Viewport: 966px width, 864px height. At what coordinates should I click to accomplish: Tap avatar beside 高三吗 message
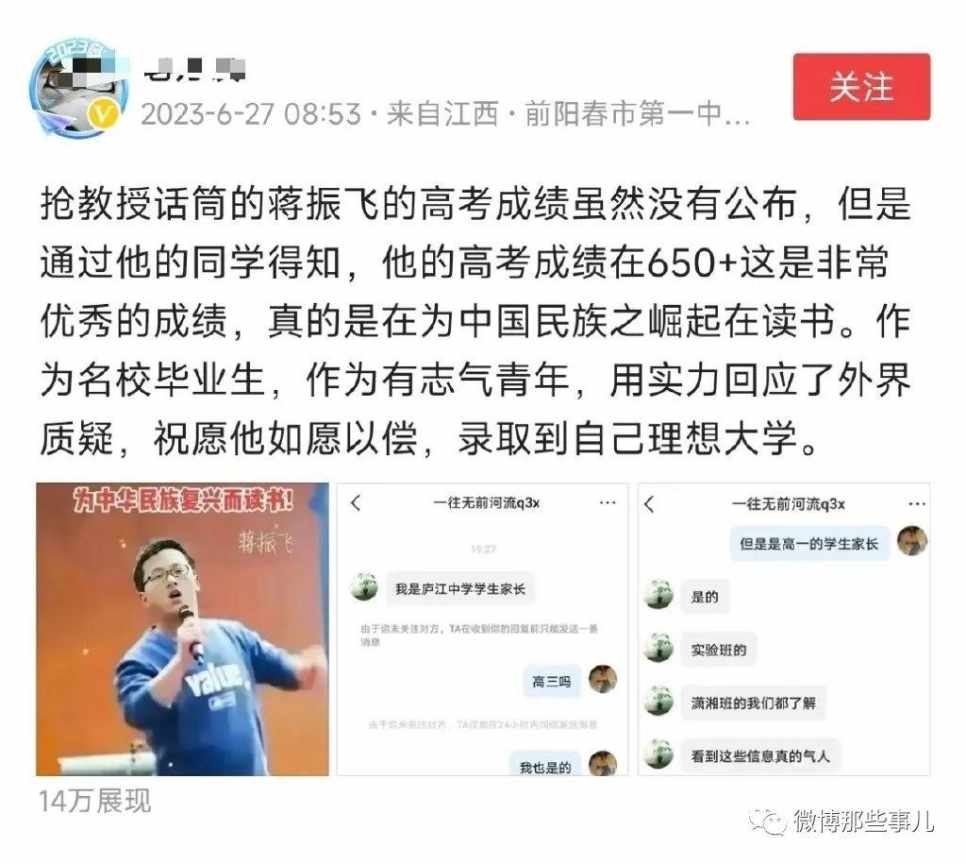[x=602, y=679]
